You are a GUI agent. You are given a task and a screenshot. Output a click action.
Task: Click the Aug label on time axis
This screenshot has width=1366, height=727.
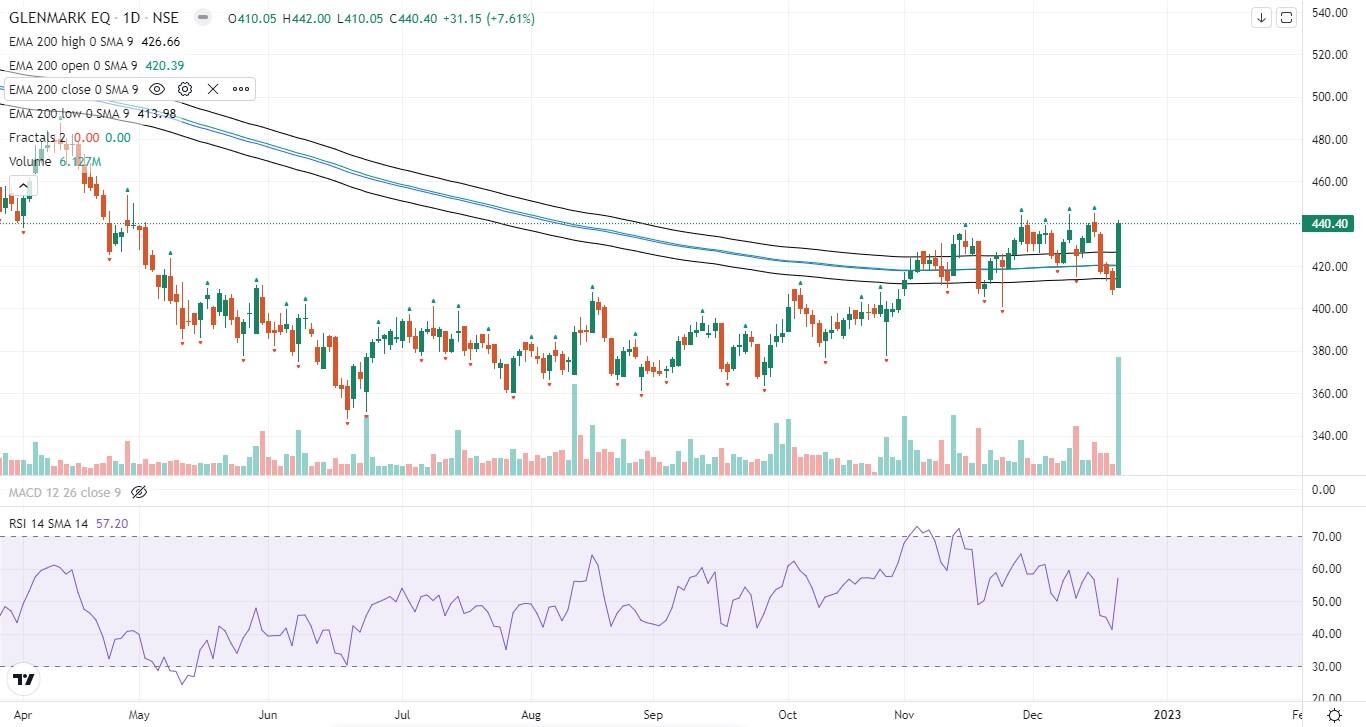pos(531,715)
